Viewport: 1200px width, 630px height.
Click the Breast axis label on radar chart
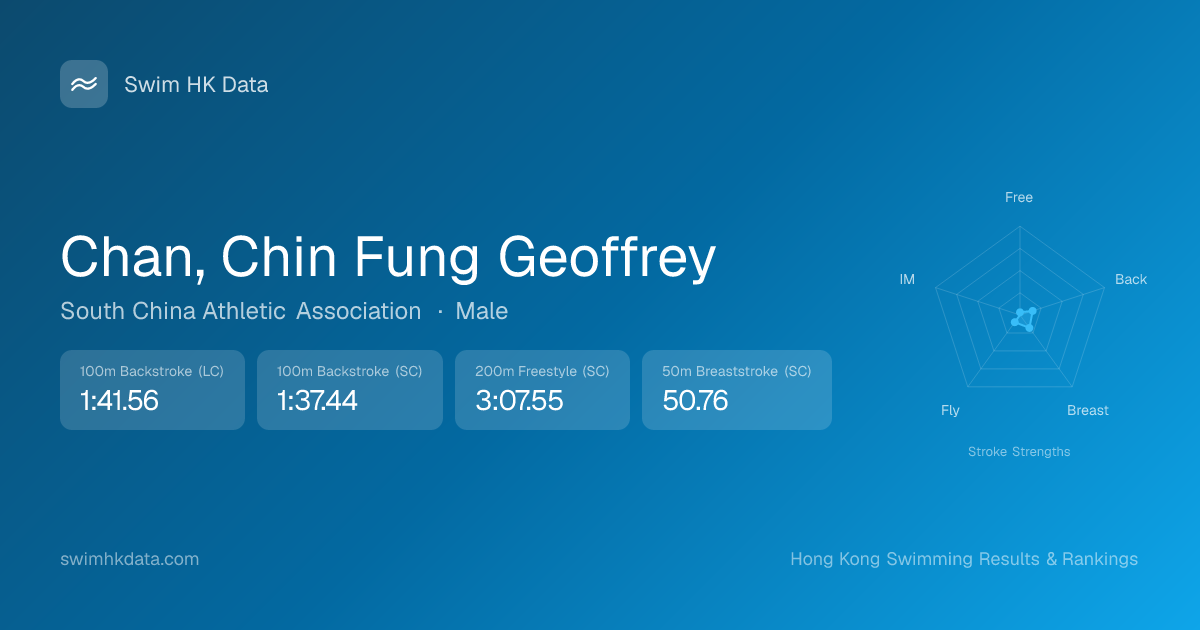point(1088,410)
